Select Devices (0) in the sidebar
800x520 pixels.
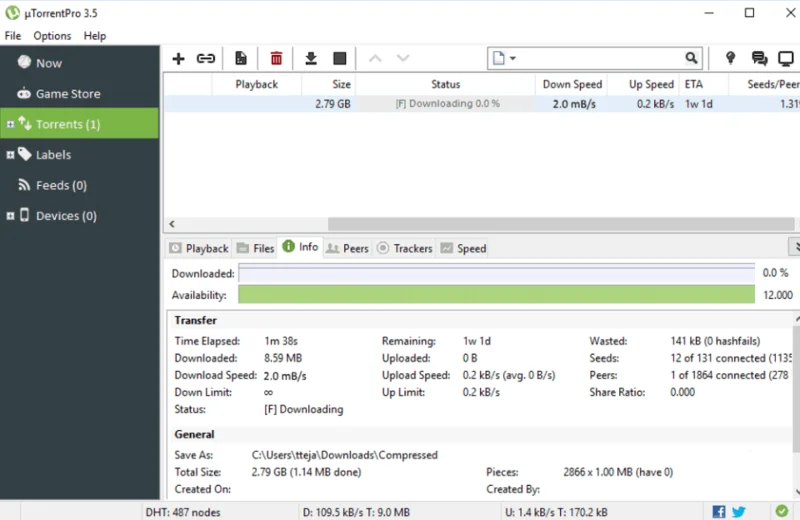click(x=80, y=216)
